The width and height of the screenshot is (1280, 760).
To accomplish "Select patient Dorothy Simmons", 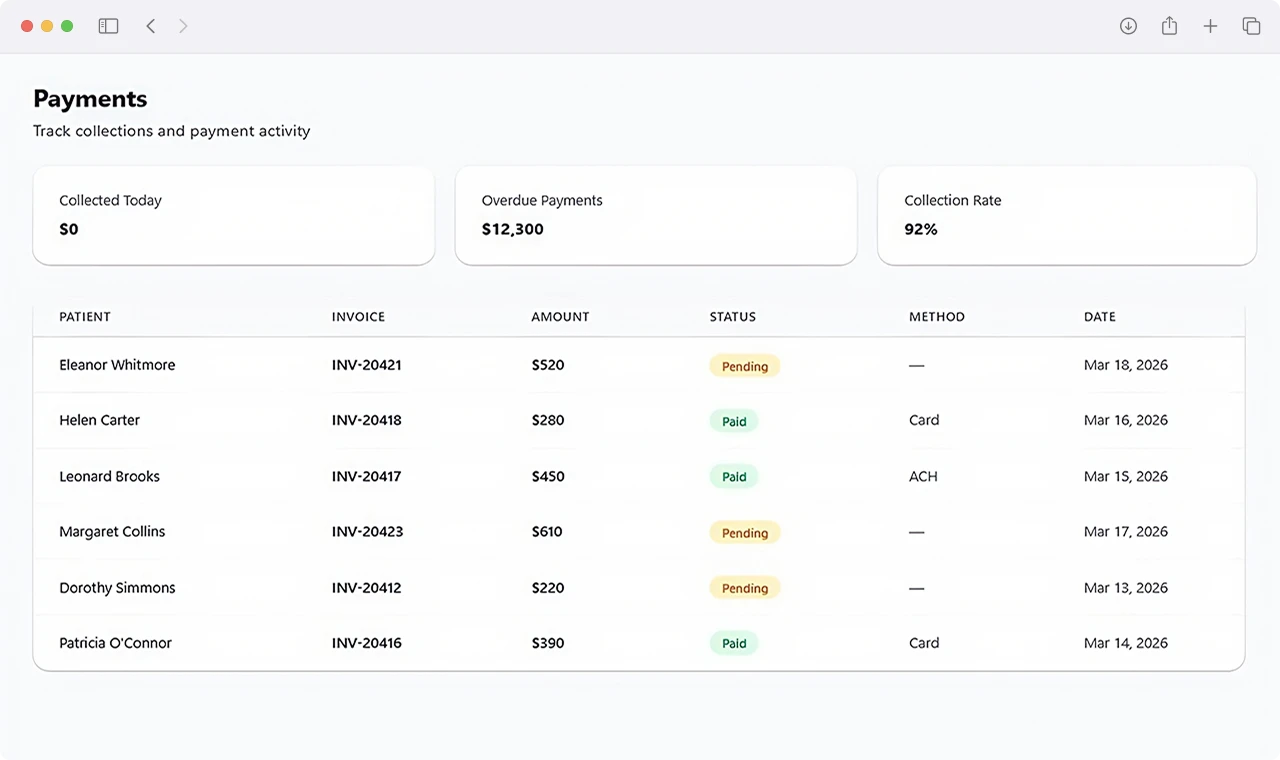I will pos(117,588).
